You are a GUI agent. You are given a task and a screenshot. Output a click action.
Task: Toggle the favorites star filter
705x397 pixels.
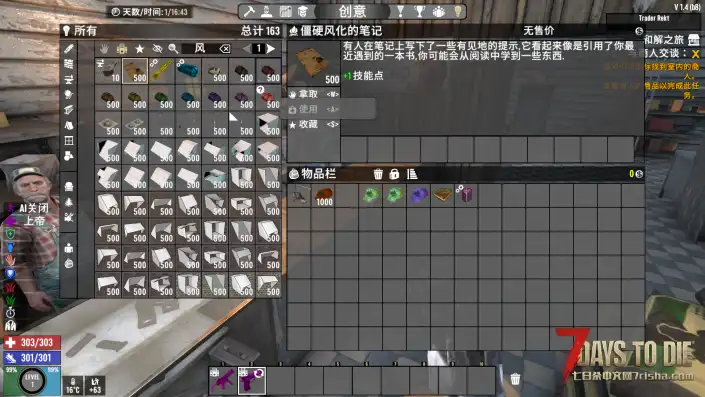point(140,49)
